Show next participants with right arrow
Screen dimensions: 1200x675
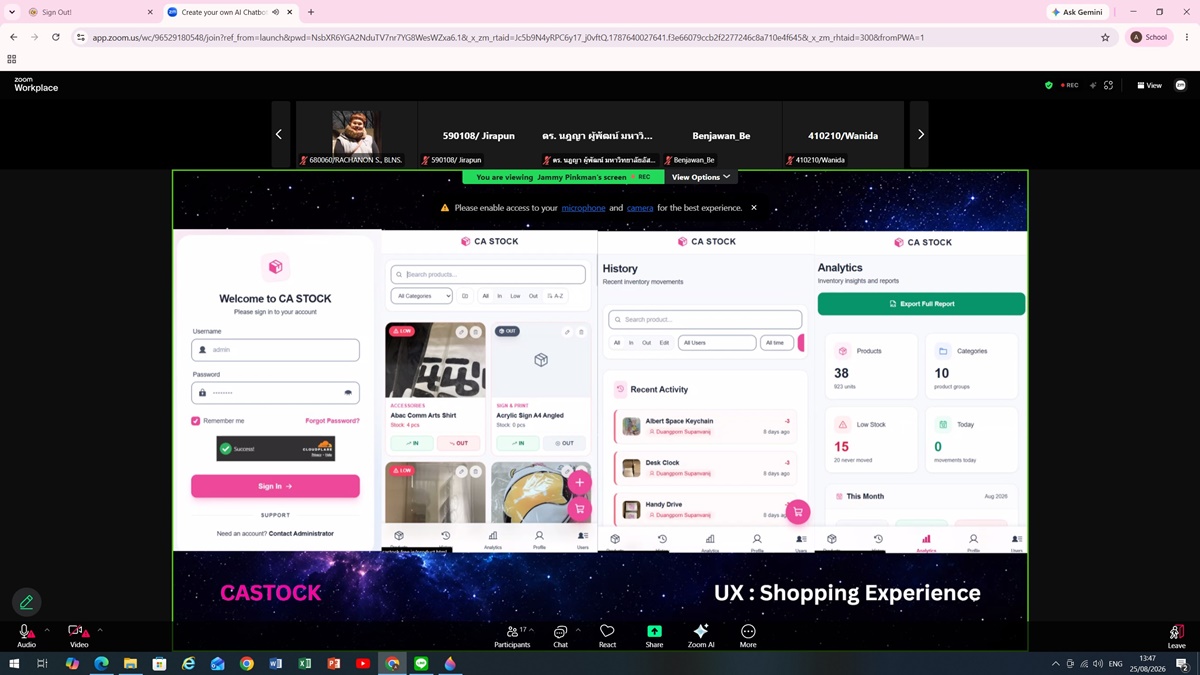(920, 134)
